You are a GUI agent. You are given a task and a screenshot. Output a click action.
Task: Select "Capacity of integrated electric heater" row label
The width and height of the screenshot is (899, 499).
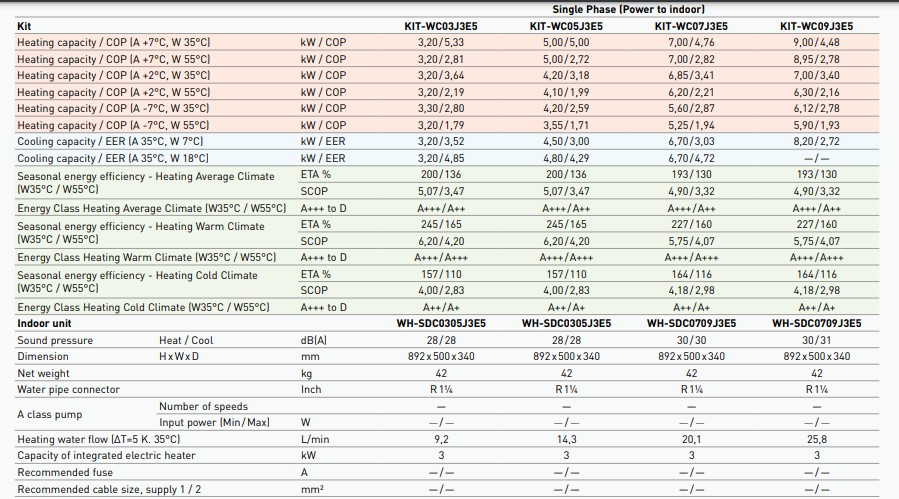point(106,456)
